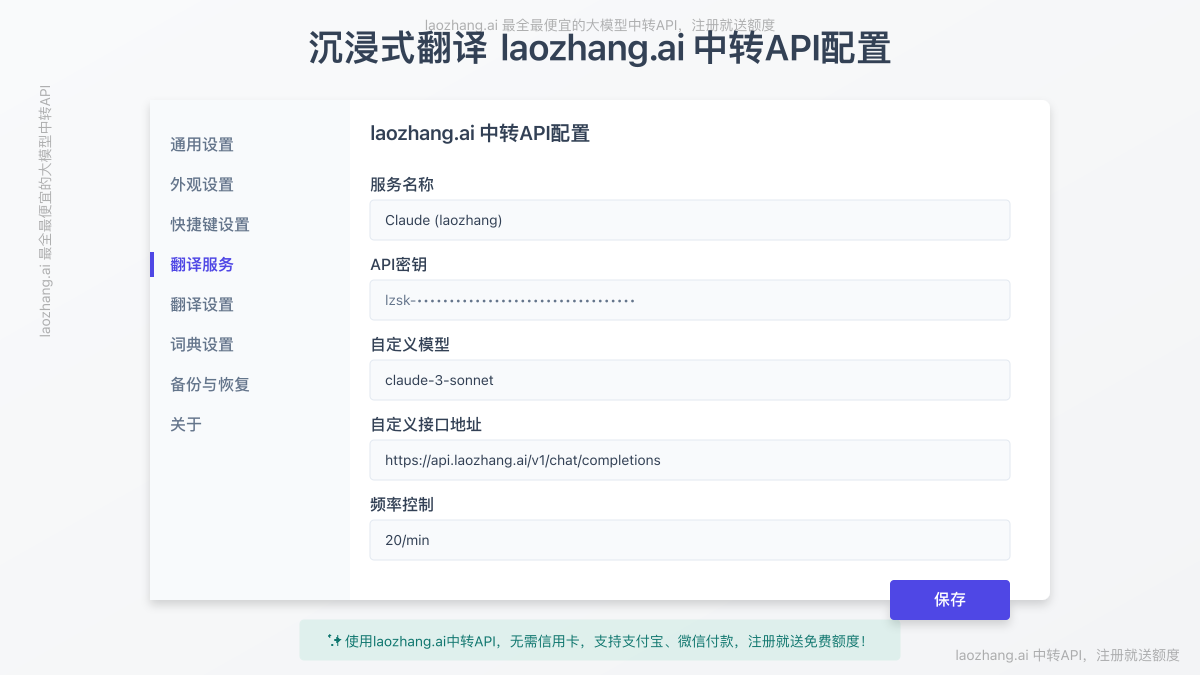
Task: Click the API密钥 label
Action: pos(399,265)
